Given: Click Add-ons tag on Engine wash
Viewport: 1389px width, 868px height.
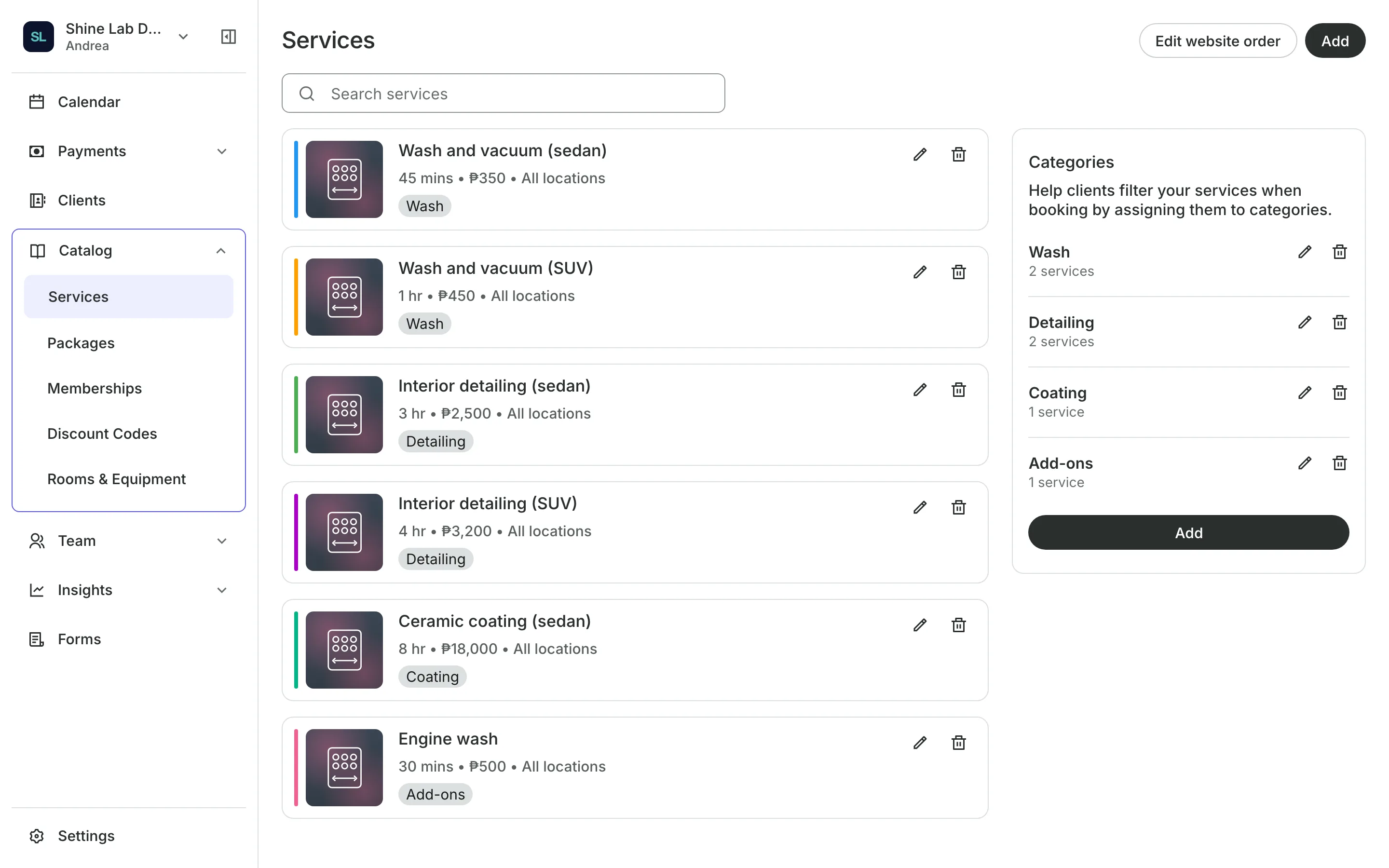Looking at the screenshot, I should (x=436, y=795).
